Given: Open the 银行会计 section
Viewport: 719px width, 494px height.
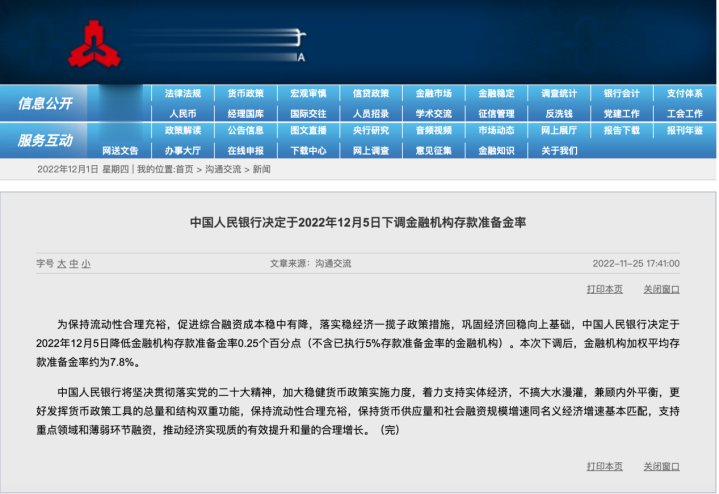Looking at the screenshot, I should click(622, 94).
